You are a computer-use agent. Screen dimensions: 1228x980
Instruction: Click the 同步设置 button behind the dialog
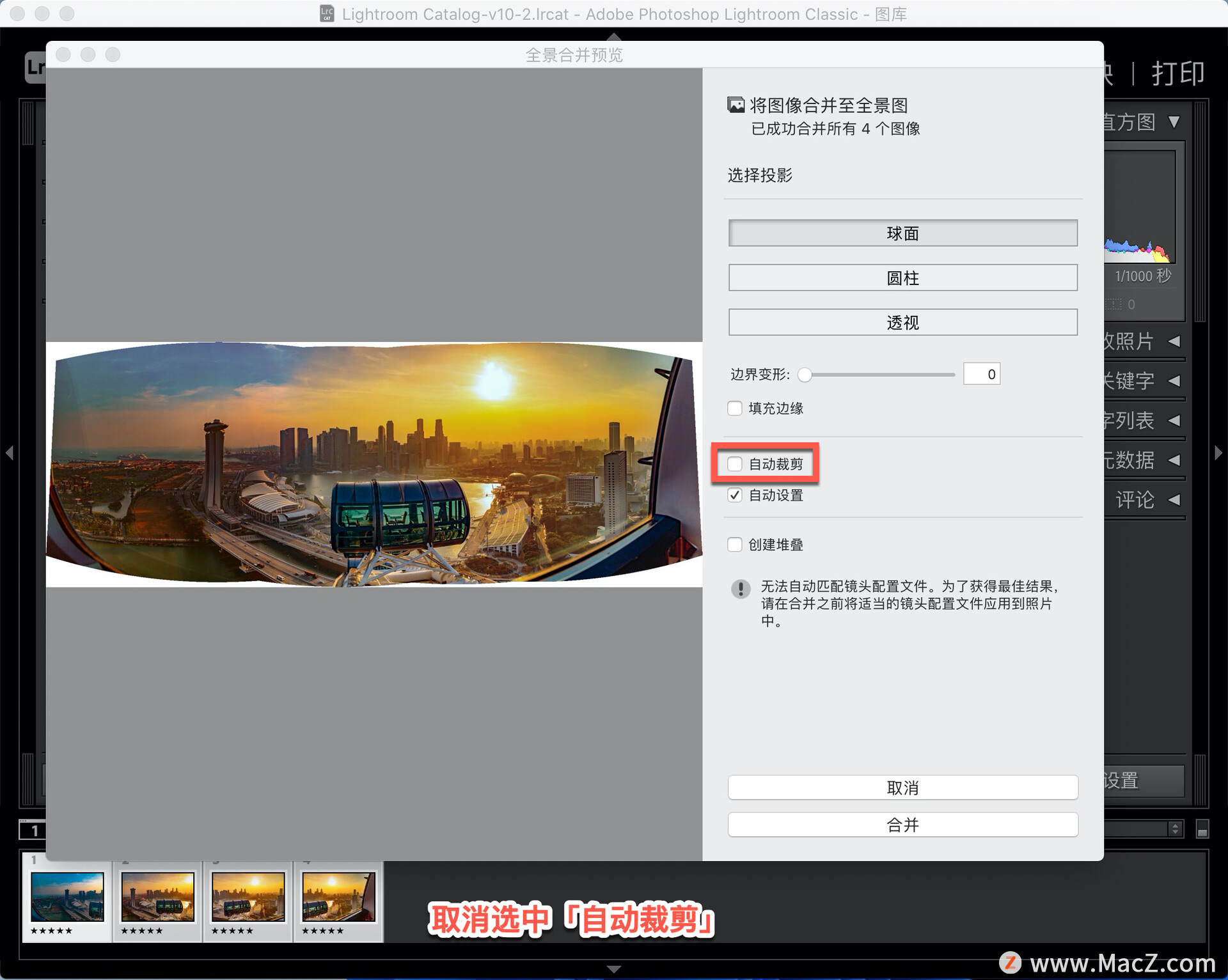tap(1144, 781)
